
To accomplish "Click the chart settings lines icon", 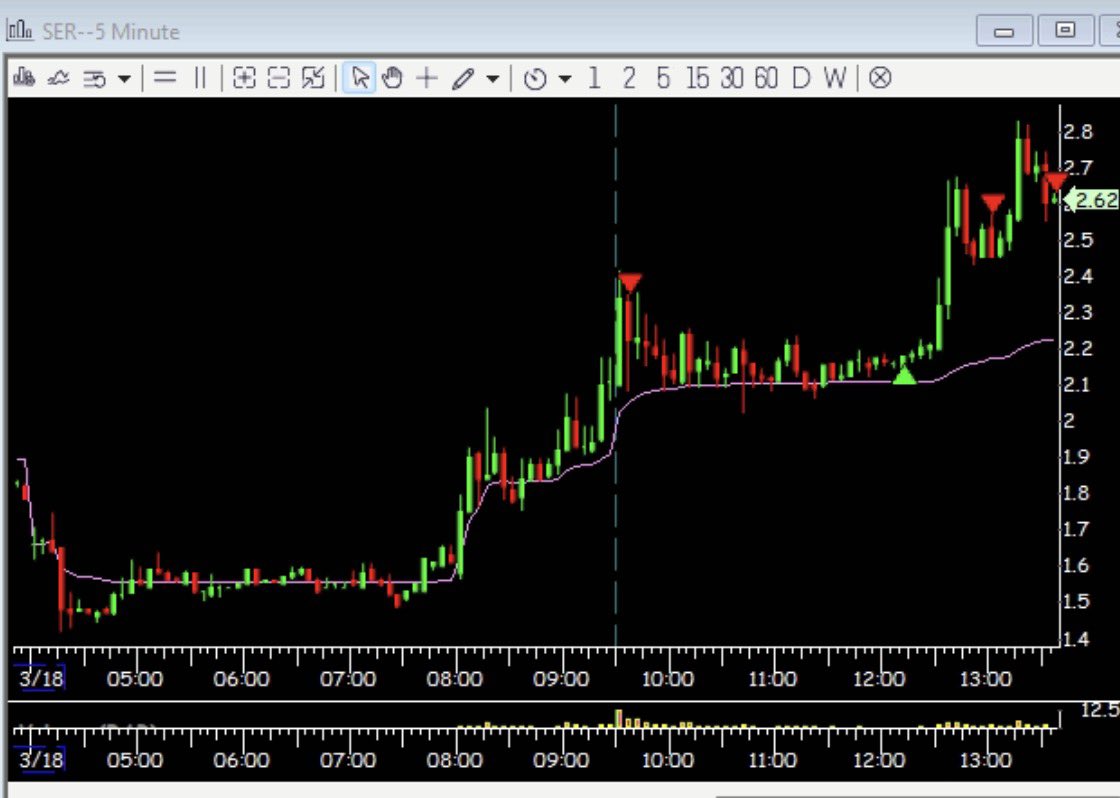I will [95, 78].
